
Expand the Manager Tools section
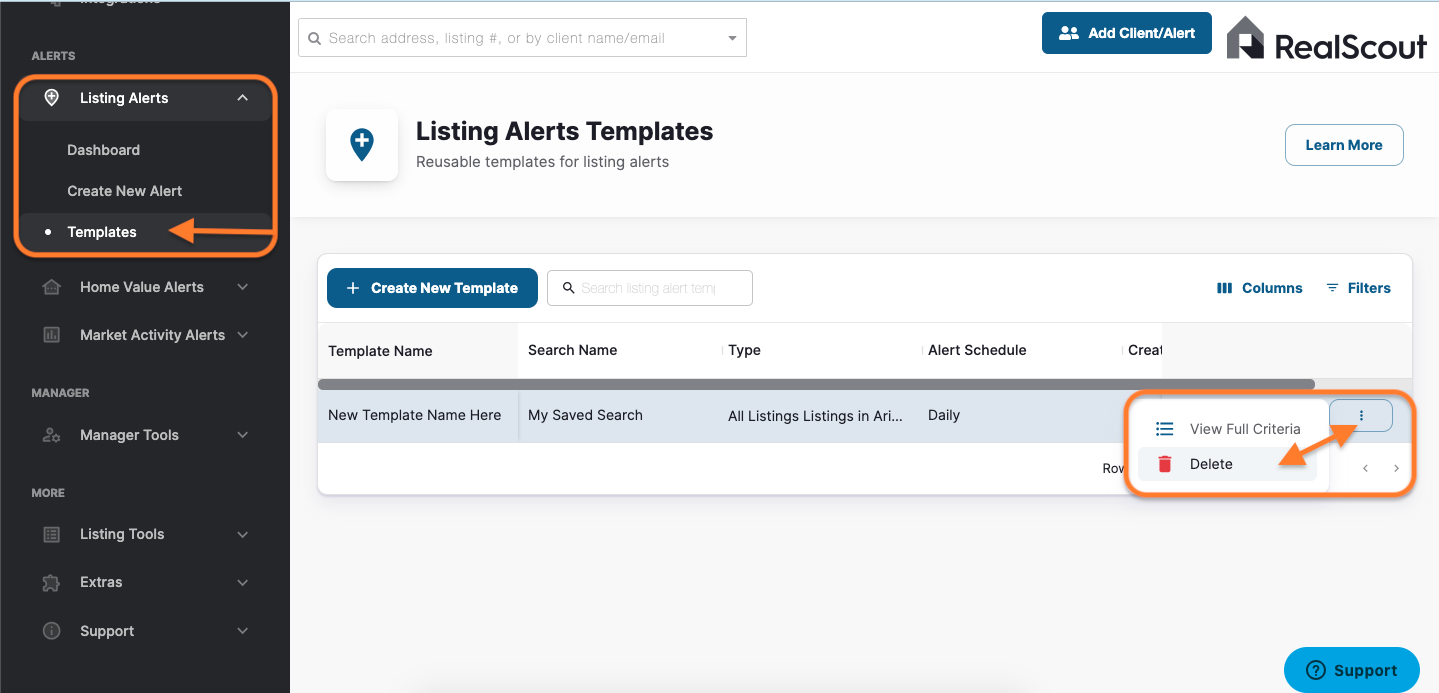coord(242,435)
